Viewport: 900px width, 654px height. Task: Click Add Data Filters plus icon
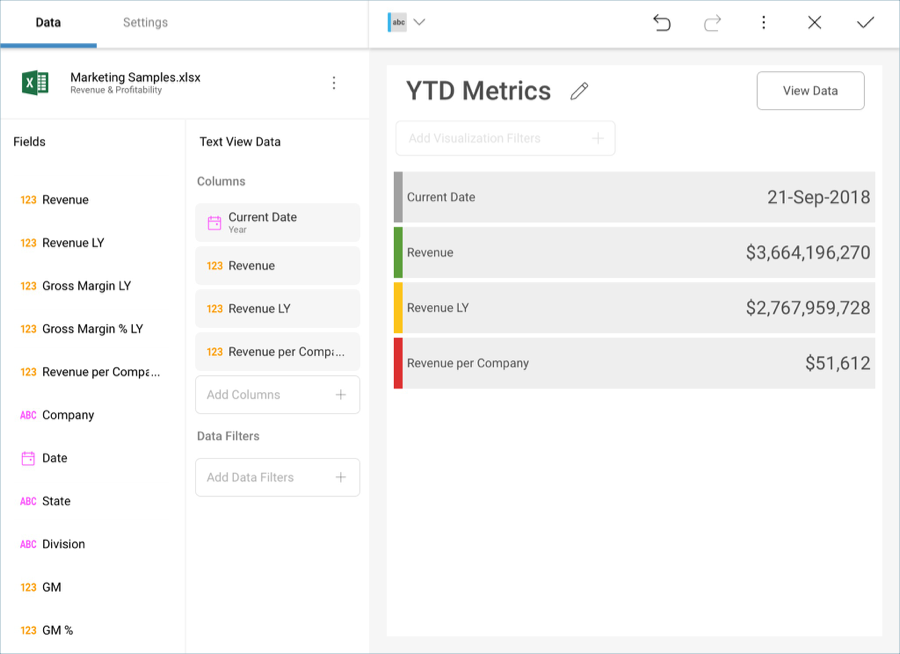click(x=340, y=478)
